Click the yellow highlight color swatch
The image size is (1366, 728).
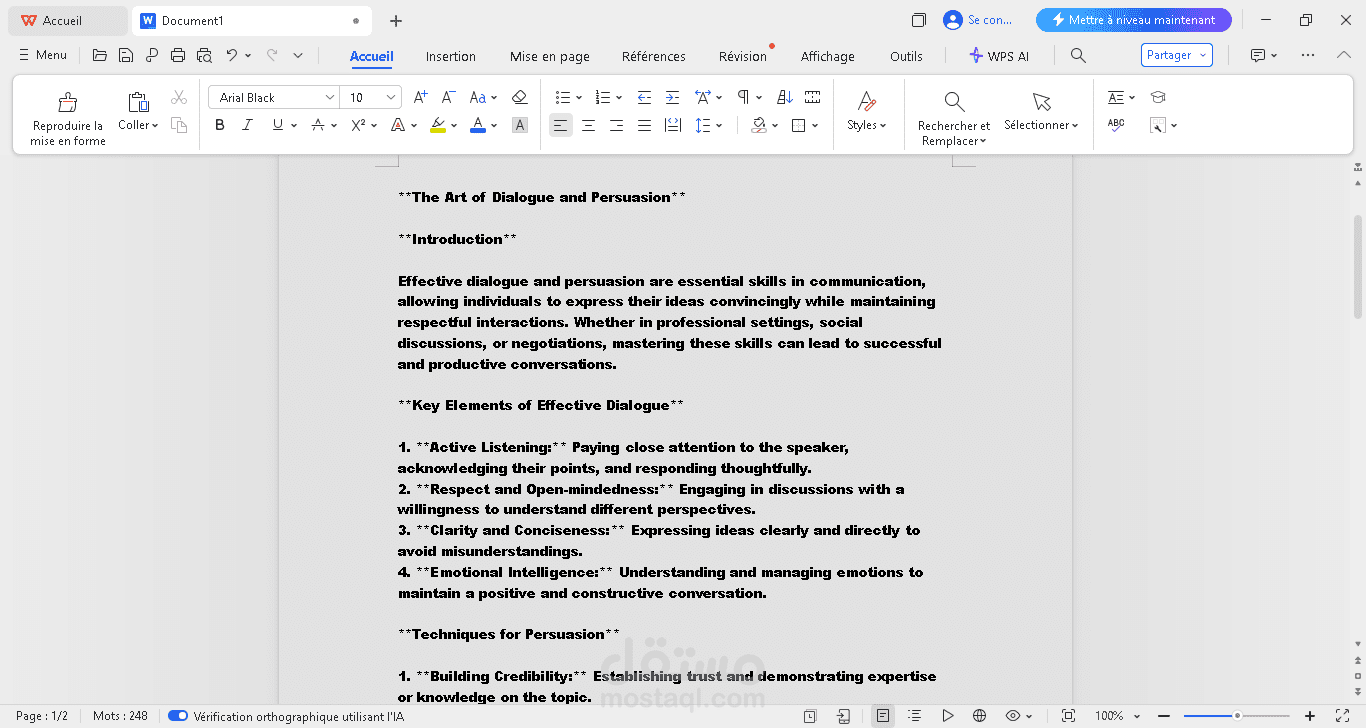tap(438, 125)
